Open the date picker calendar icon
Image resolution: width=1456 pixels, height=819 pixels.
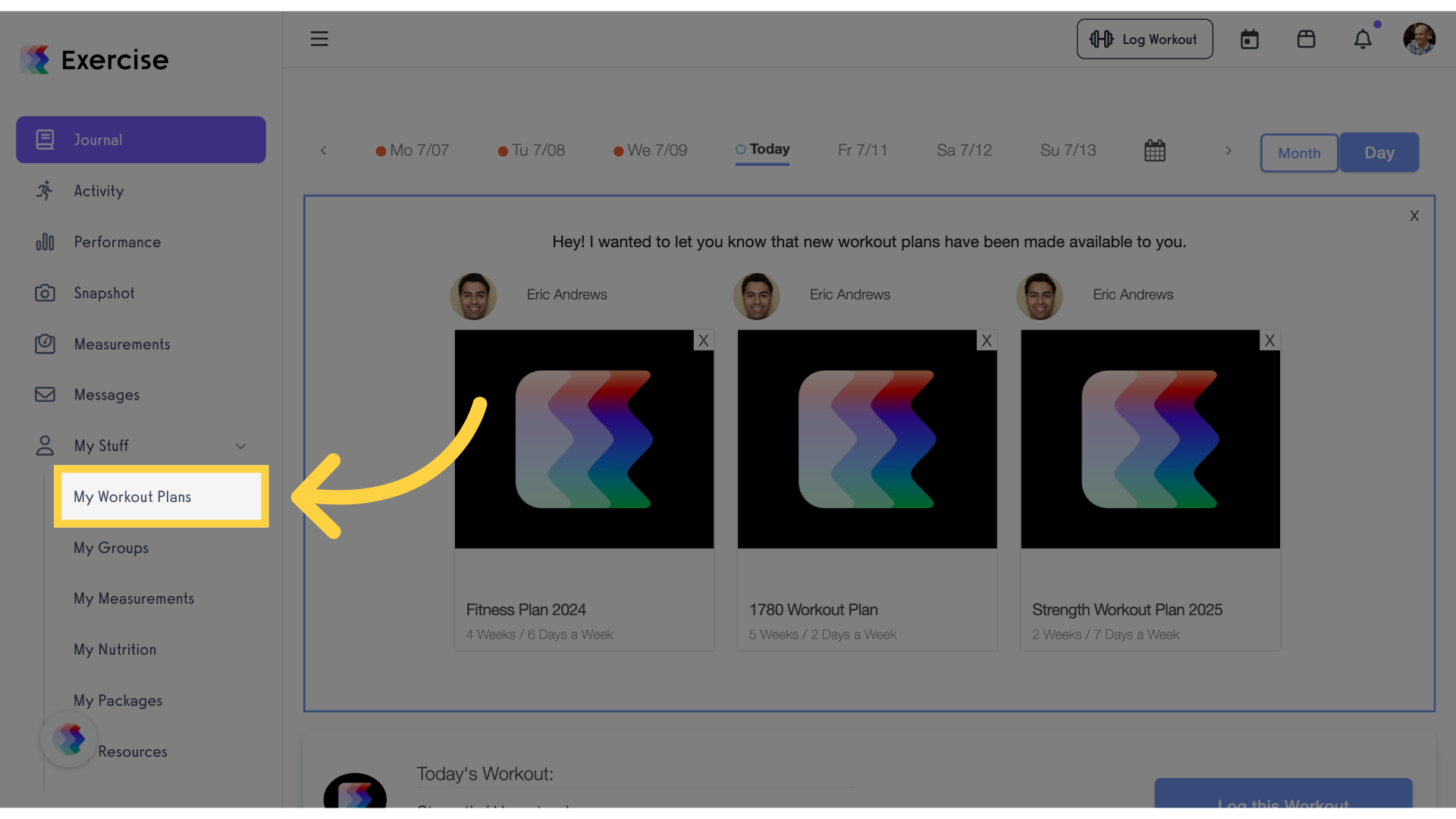1154,150
